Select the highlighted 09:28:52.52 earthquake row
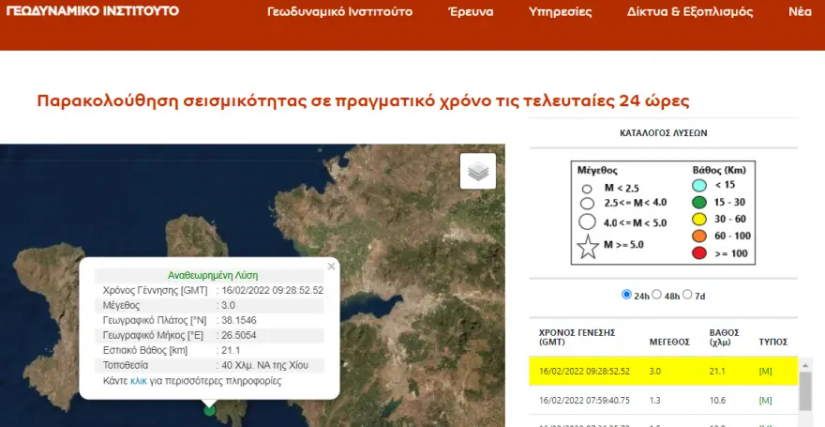825x427 pixels. click(x=662, y=371)
